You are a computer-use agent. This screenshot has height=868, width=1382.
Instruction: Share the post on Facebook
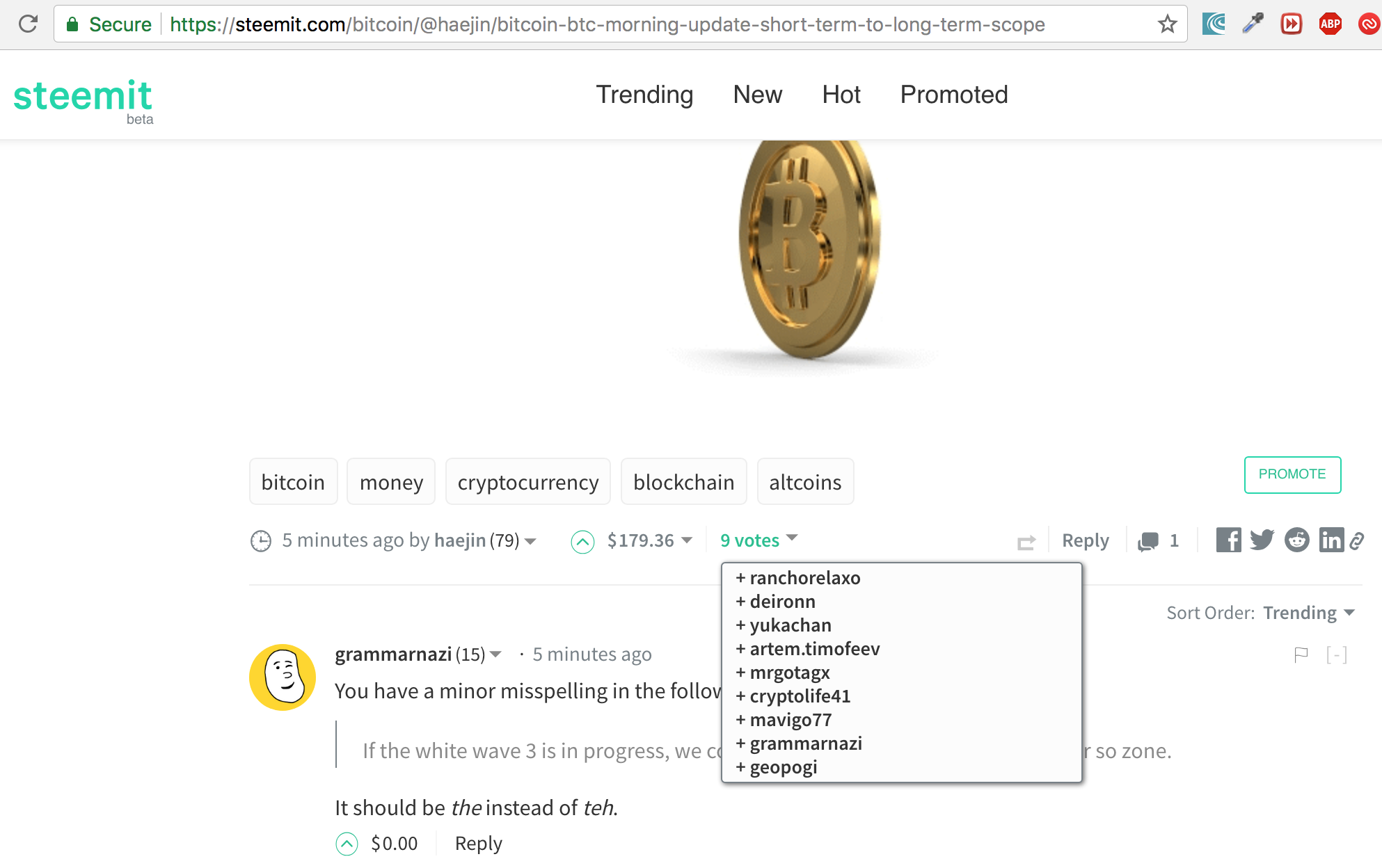coord(1228,540)
